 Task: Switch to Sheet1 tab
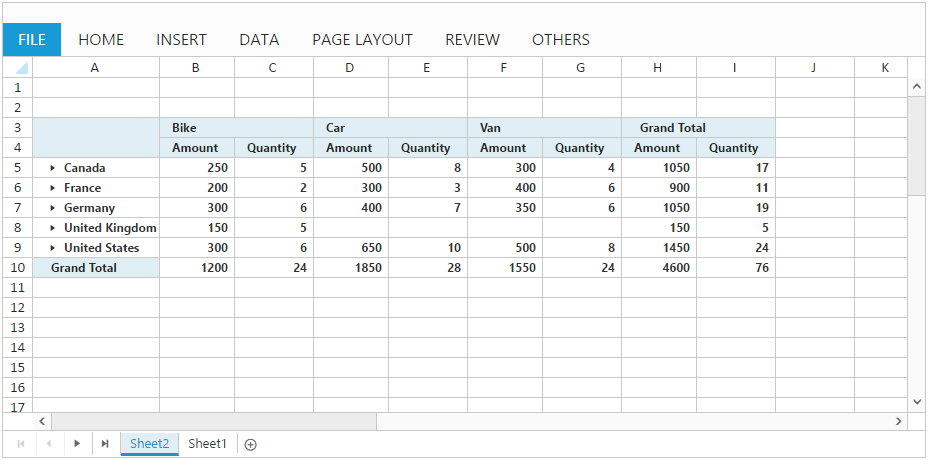click(x=208, y=444)
